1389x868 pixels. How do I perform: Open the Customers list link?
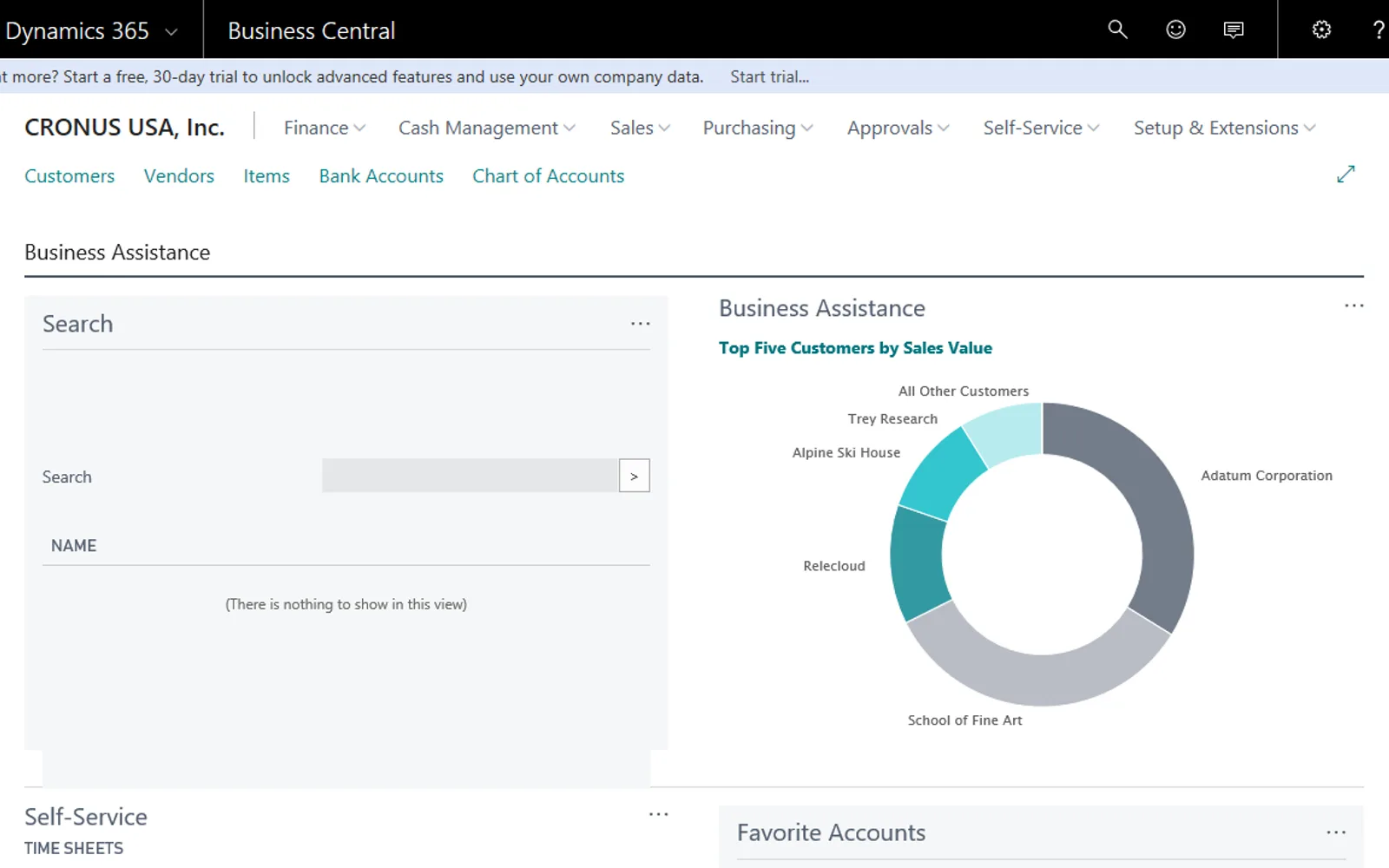pyautogui.click(x=69, y=176)
